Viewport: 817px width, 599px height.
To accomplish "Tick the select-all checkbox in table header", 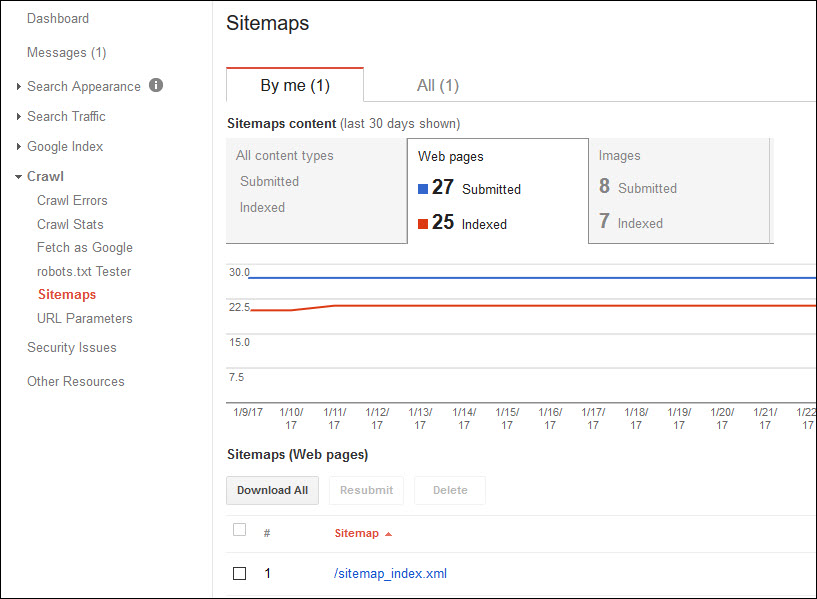I will click(239, 530).
